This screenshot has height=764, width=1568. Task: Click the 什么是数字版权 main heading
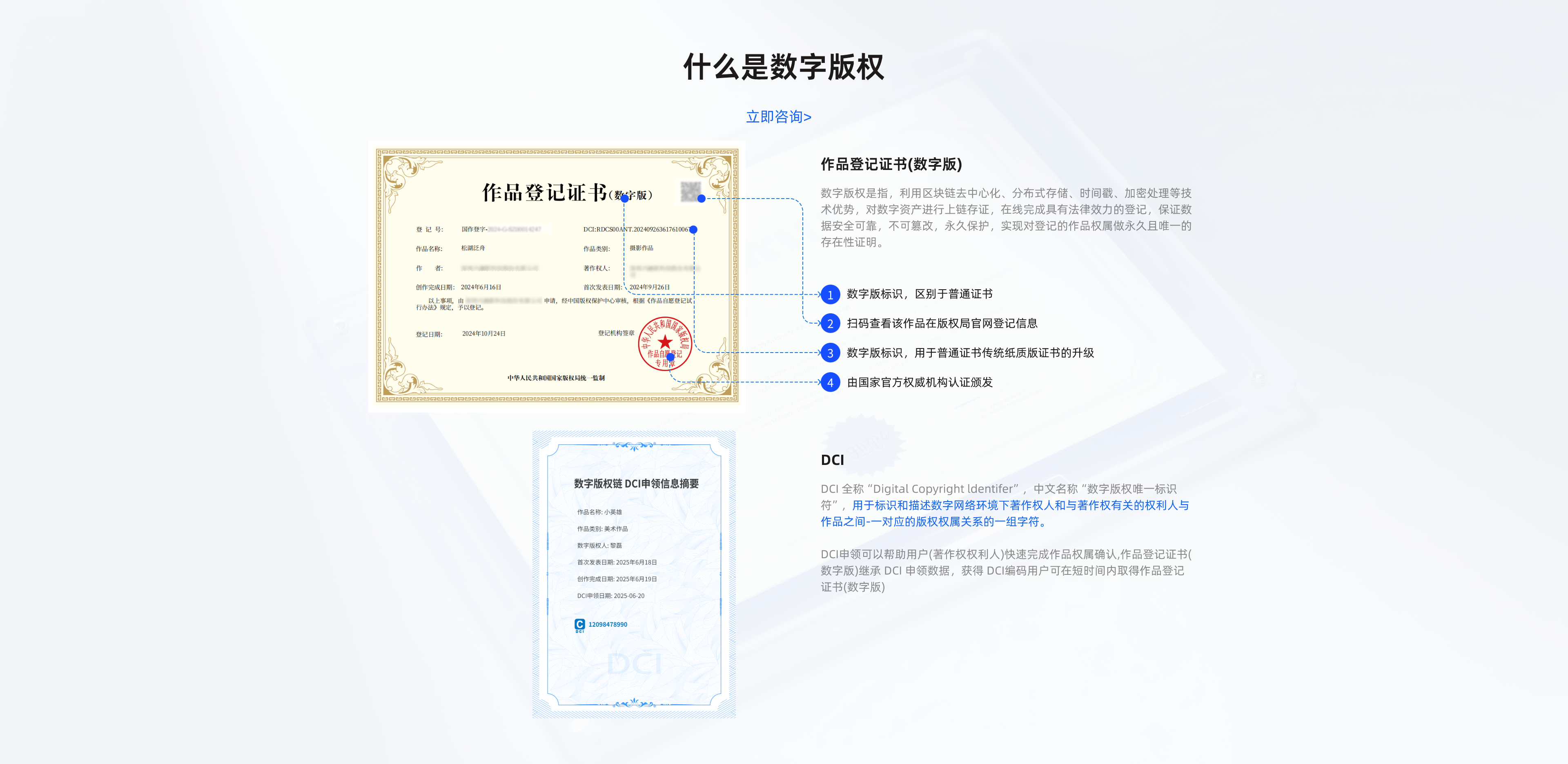(784, 67)
